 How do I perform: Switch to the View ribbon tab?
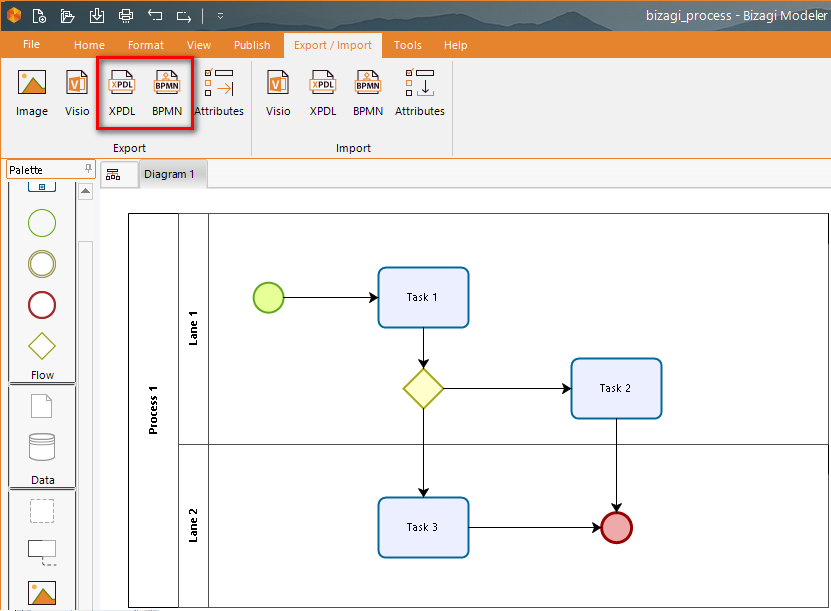coord(199,45)
